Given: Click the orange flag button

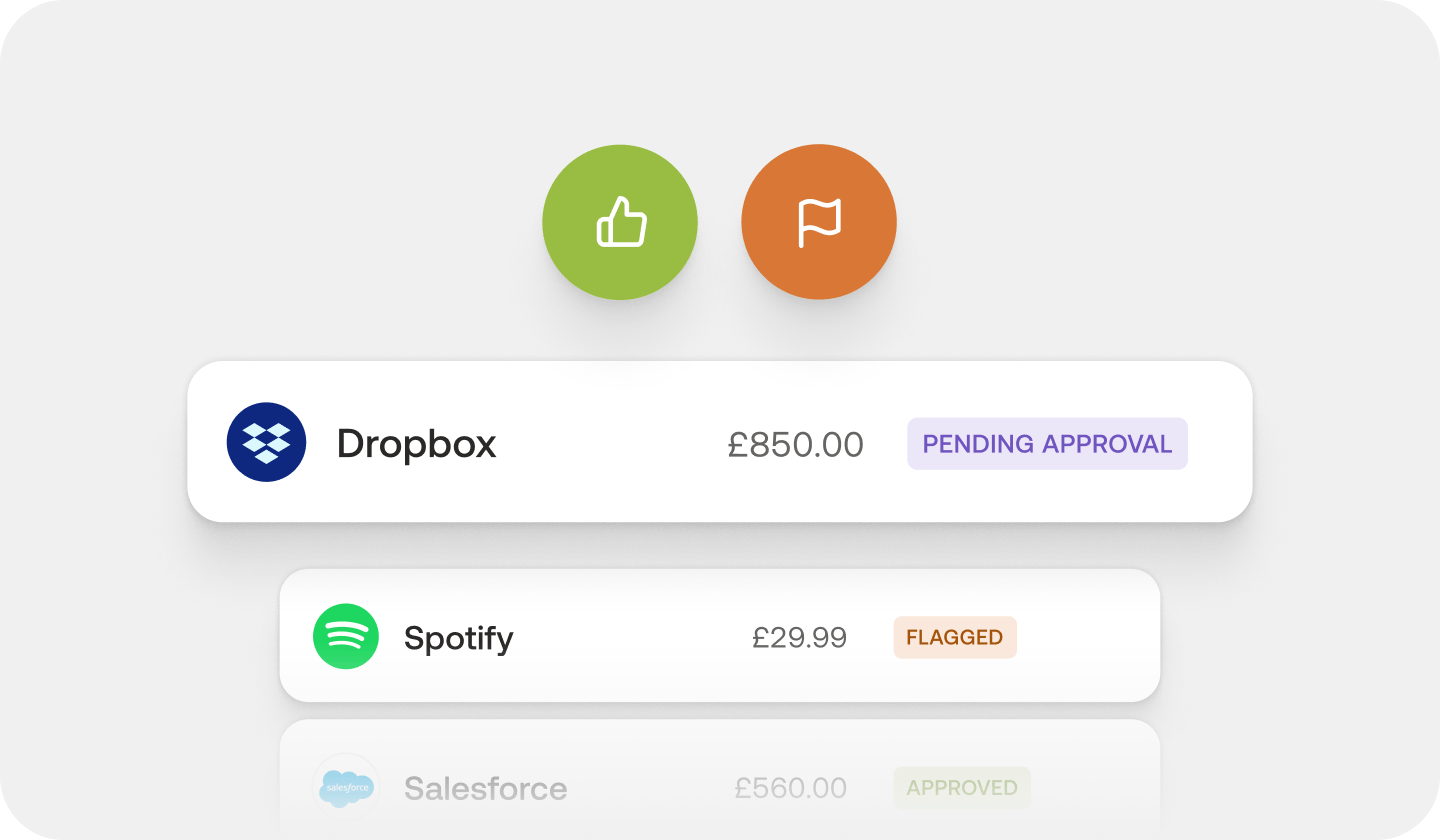Looking at the screenshot, I should (819, 222).
